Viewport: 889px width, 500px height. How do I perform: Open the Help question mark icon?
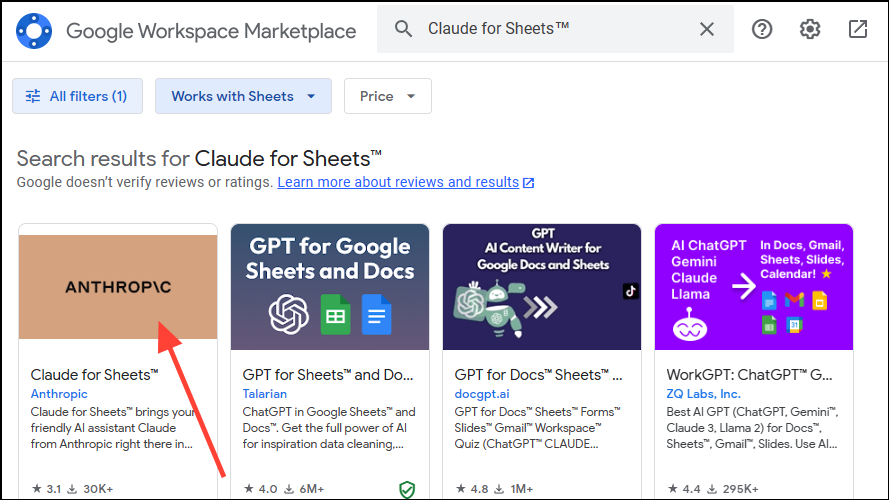(x=761, y=29)
